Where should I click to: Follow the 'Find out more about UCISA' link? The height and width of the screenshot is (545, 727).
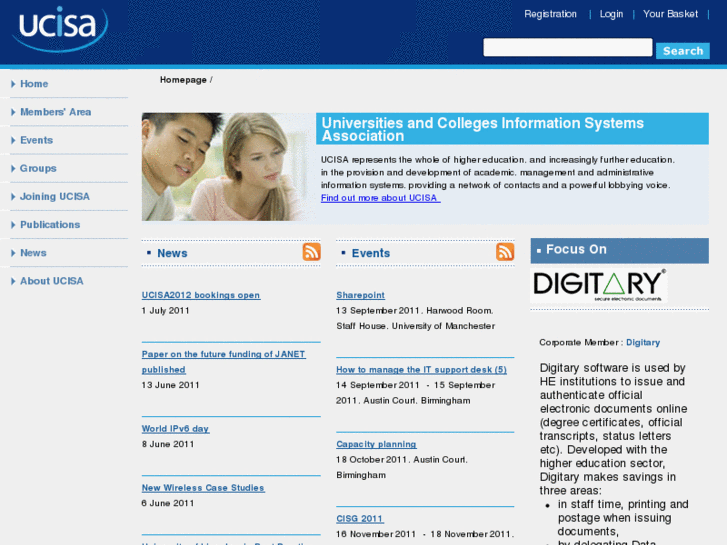coord(380,198)
